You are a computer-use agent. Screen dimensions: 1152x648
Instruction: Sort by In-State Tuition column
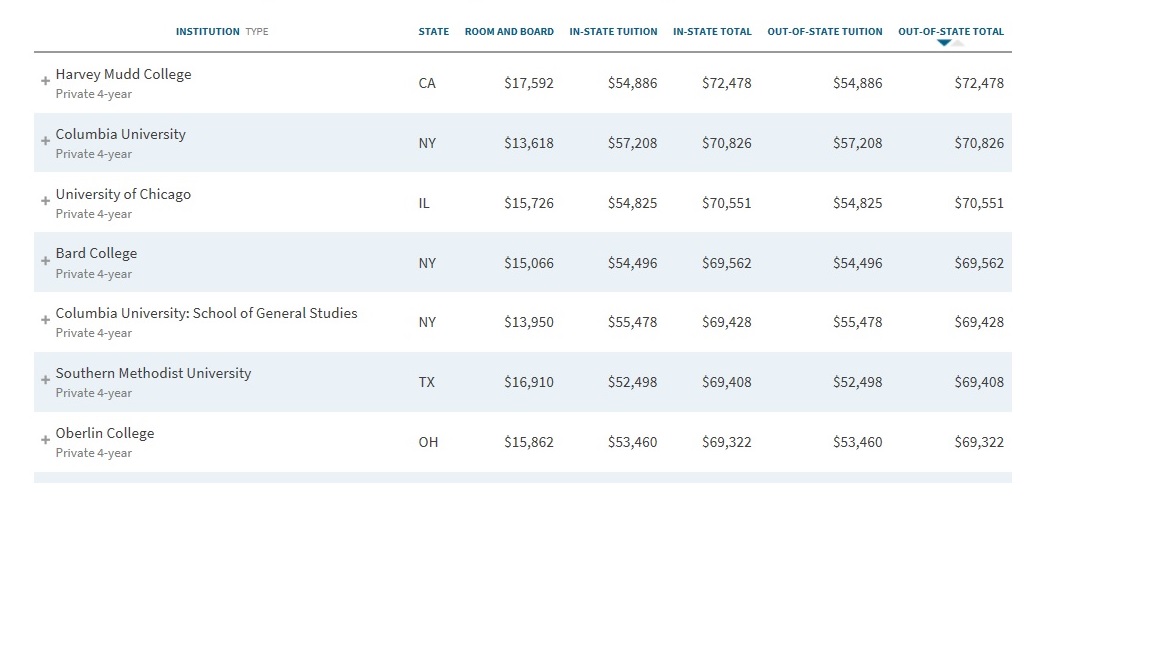tap(613, 32)
